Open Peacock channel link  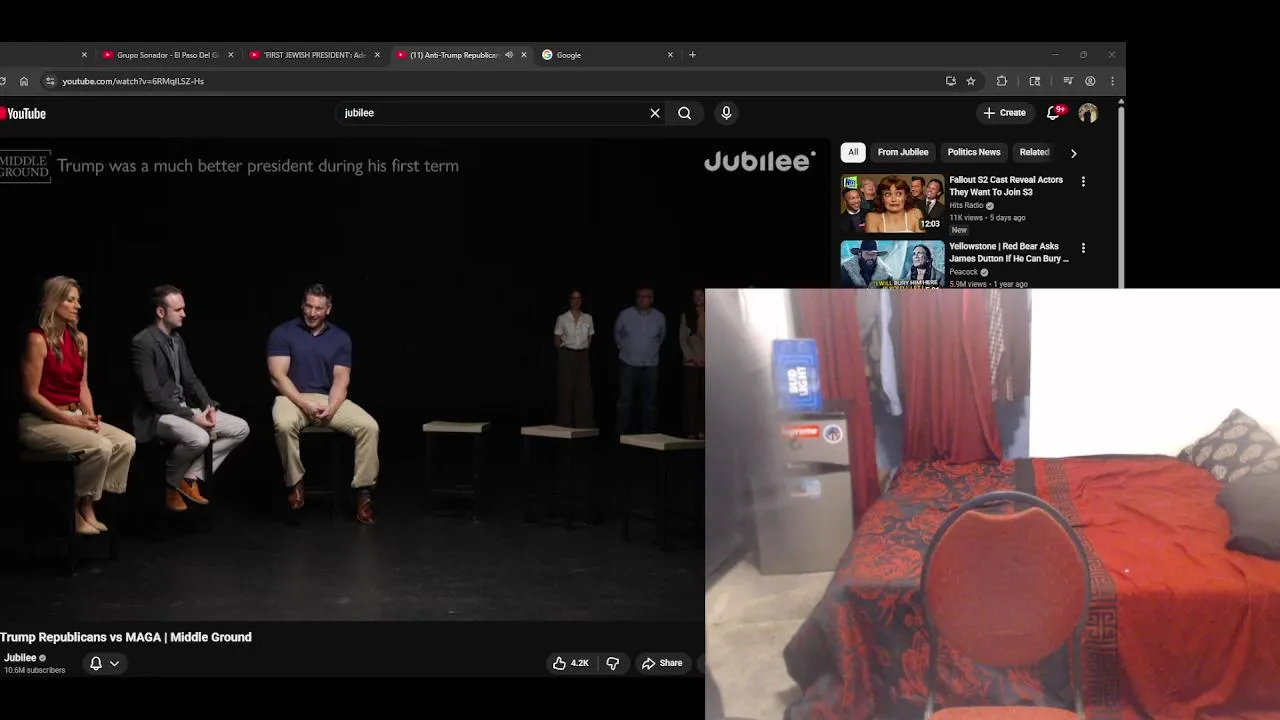pos(963,272)
